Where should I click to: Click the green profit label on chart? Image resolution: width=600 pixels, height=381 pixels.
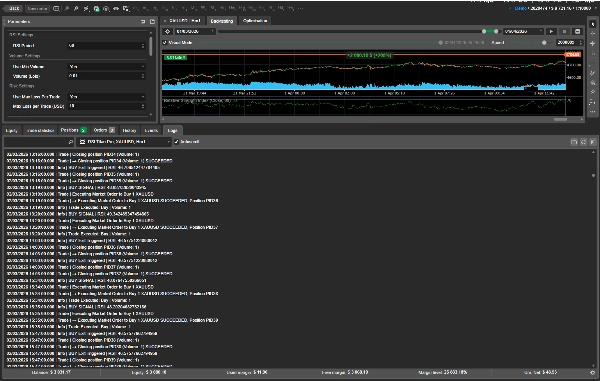coord(369,55)
